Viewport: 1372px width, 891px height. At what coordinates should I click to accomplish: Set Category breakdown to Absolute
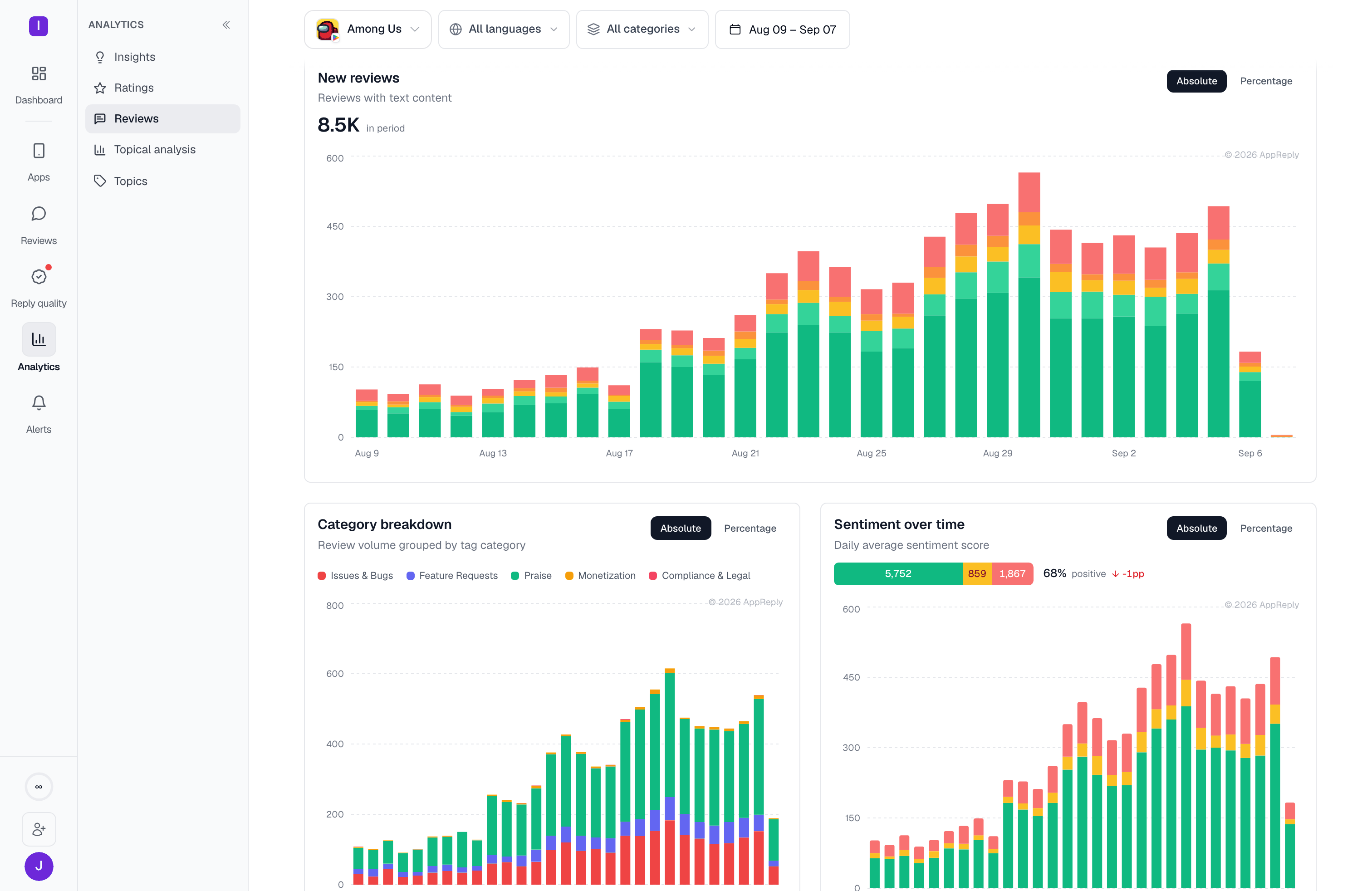pyautogui.click(x=680, y=529)
